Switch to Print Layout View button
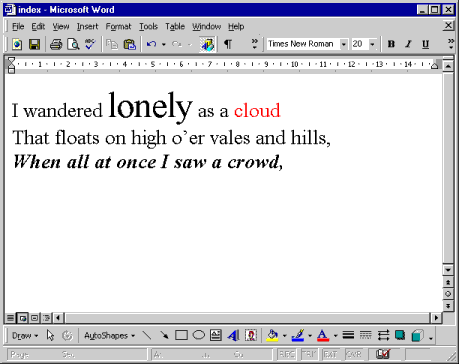459x364 pixels. pyautogui.click(x=34, y=318)
